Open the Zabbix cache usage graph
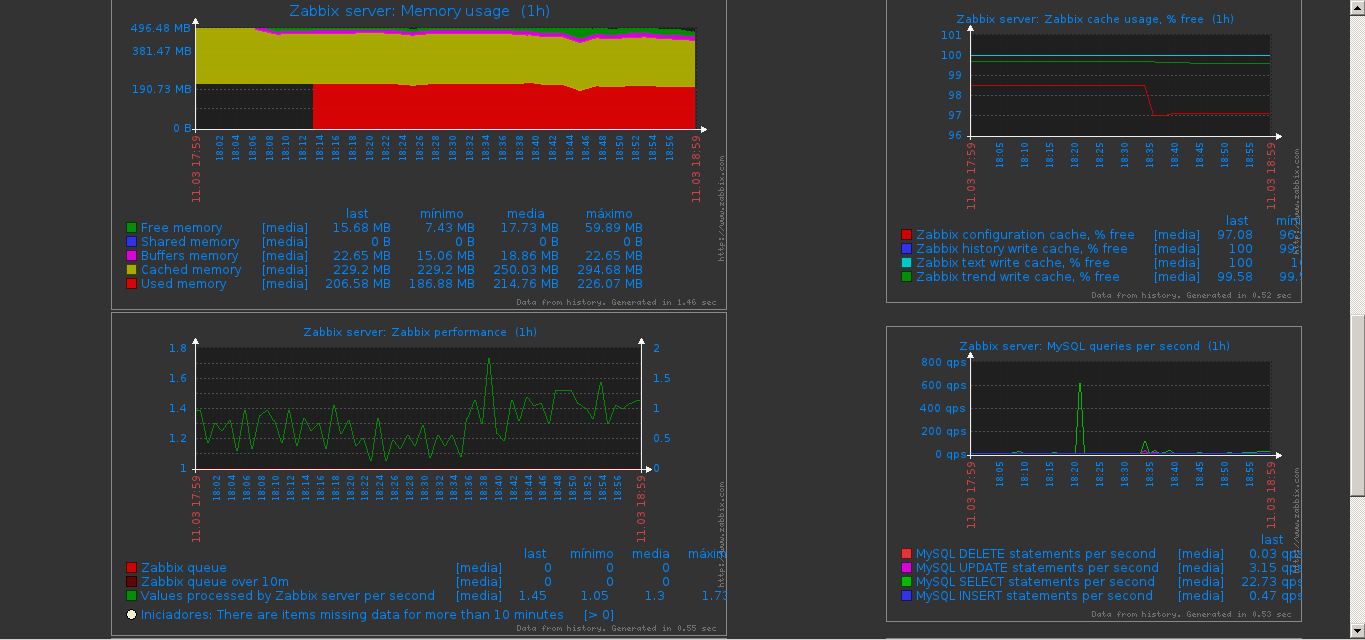The image size is (1365, 640). click(x=1094, y=19)
